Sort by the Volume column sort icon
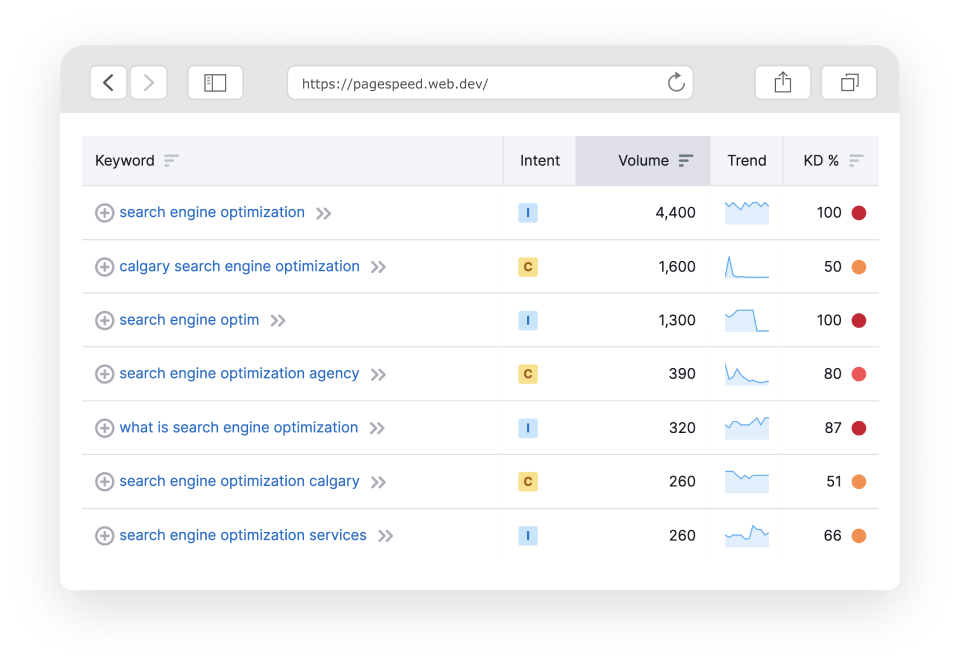The width and height of the screenshot is (960, 665). 686,161
